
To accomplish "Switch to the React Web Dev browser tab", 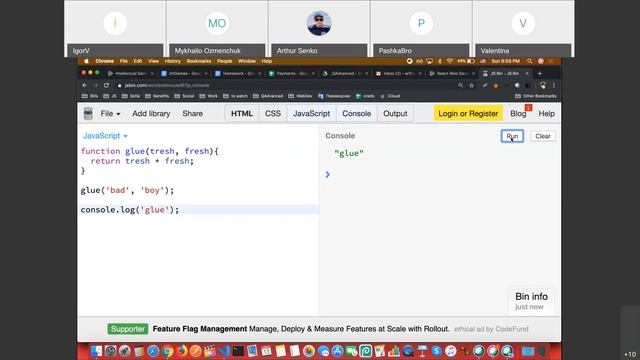I will pos(452,73).
